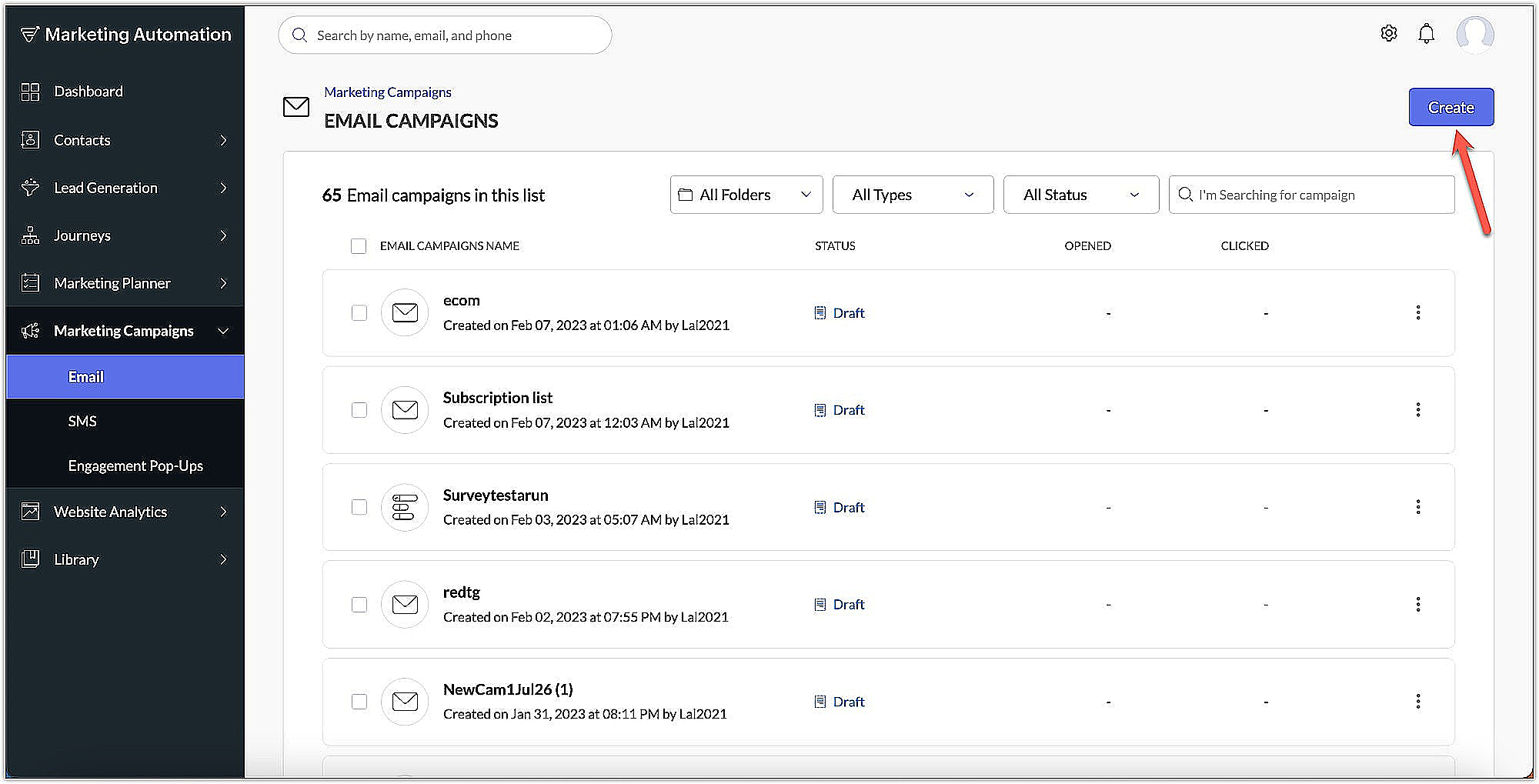Click the I'm Searching for campaign field
Image resolution: width=1539 pixels, height=784 pixels.
click(1312, 195)
